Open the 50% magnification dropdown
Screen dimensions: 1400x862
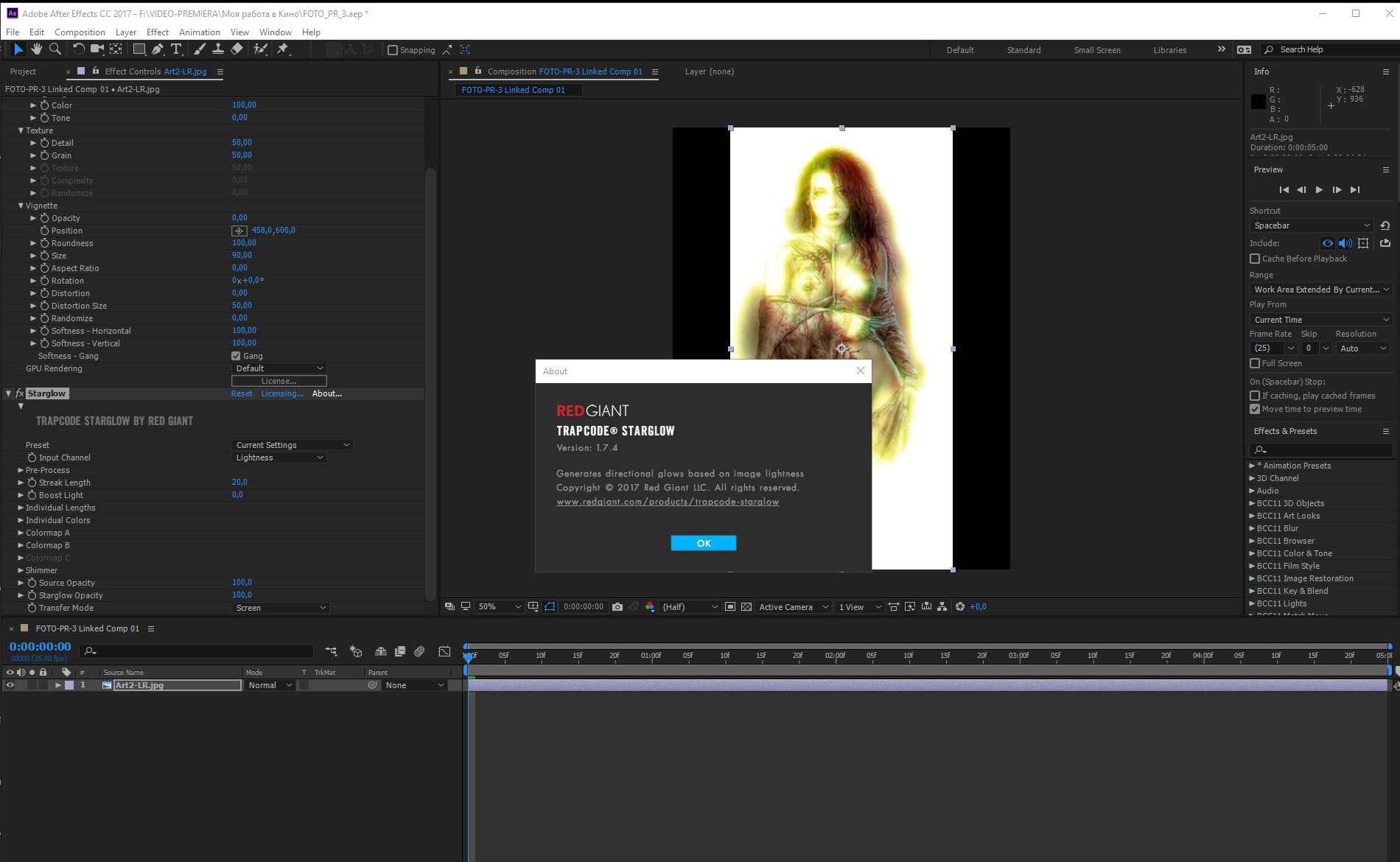point(500,607)
